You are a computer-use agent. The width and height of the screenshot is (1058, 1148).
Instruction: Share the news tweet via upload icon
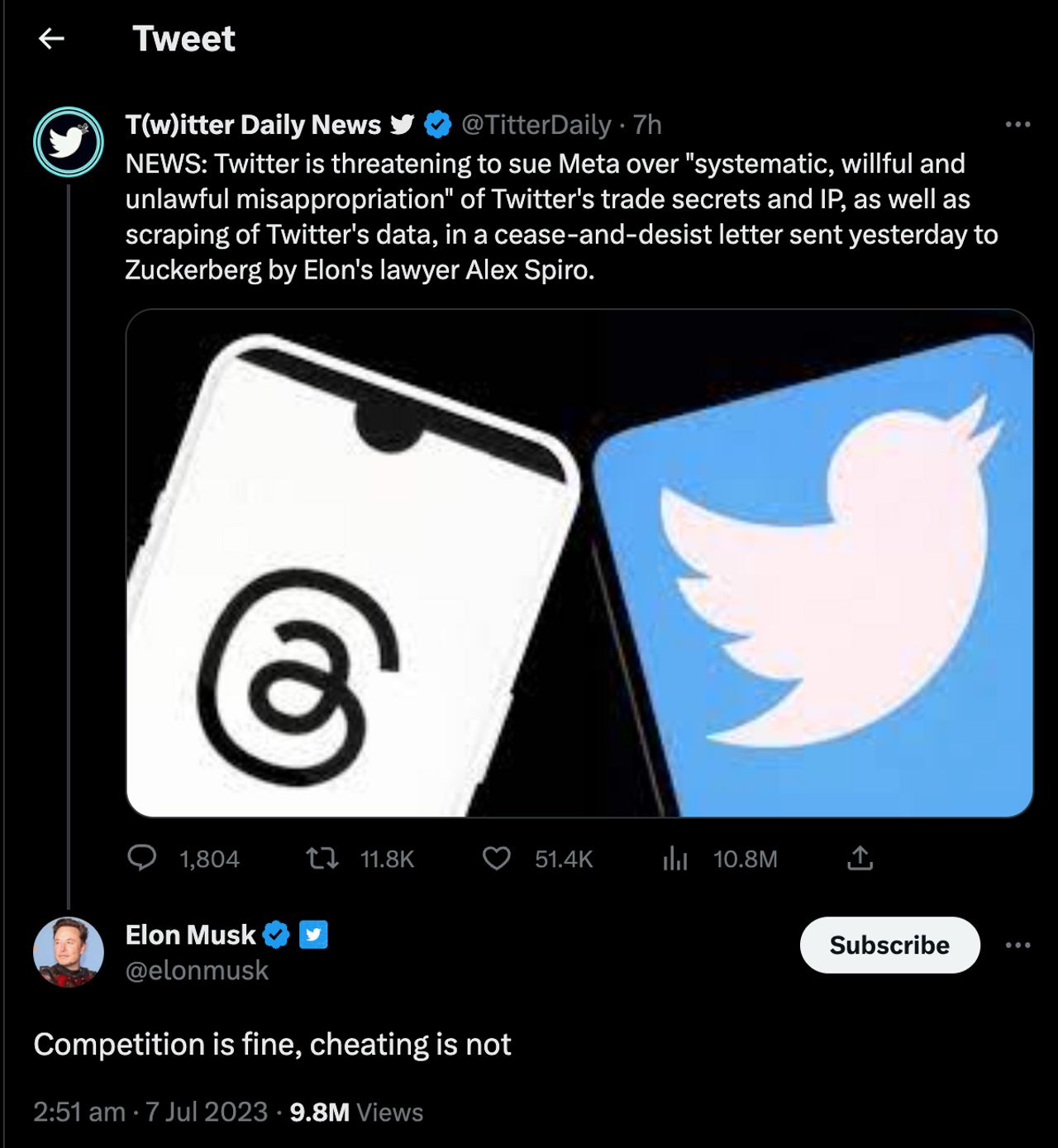click(860, 859)
